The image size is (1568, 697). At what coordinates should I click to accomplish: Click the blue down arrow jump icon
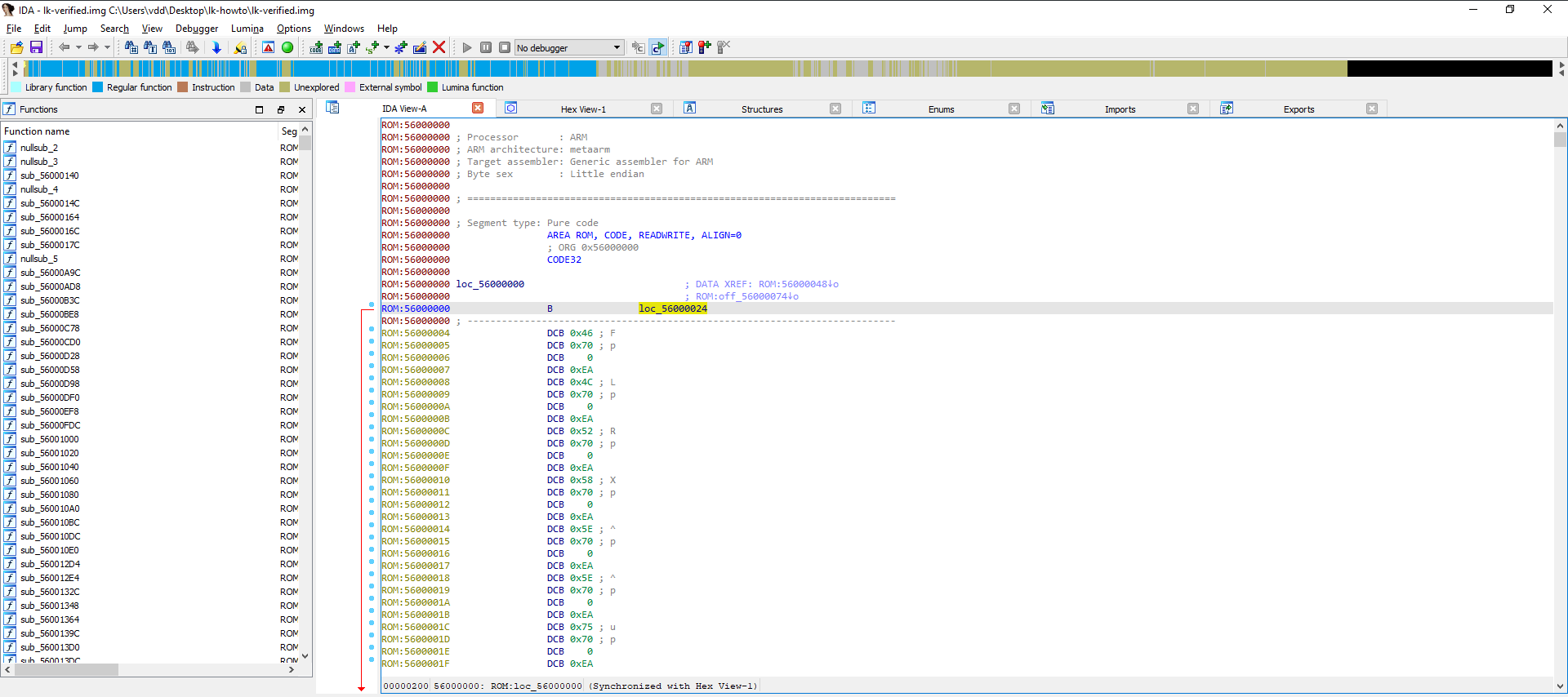pos(216,47)
